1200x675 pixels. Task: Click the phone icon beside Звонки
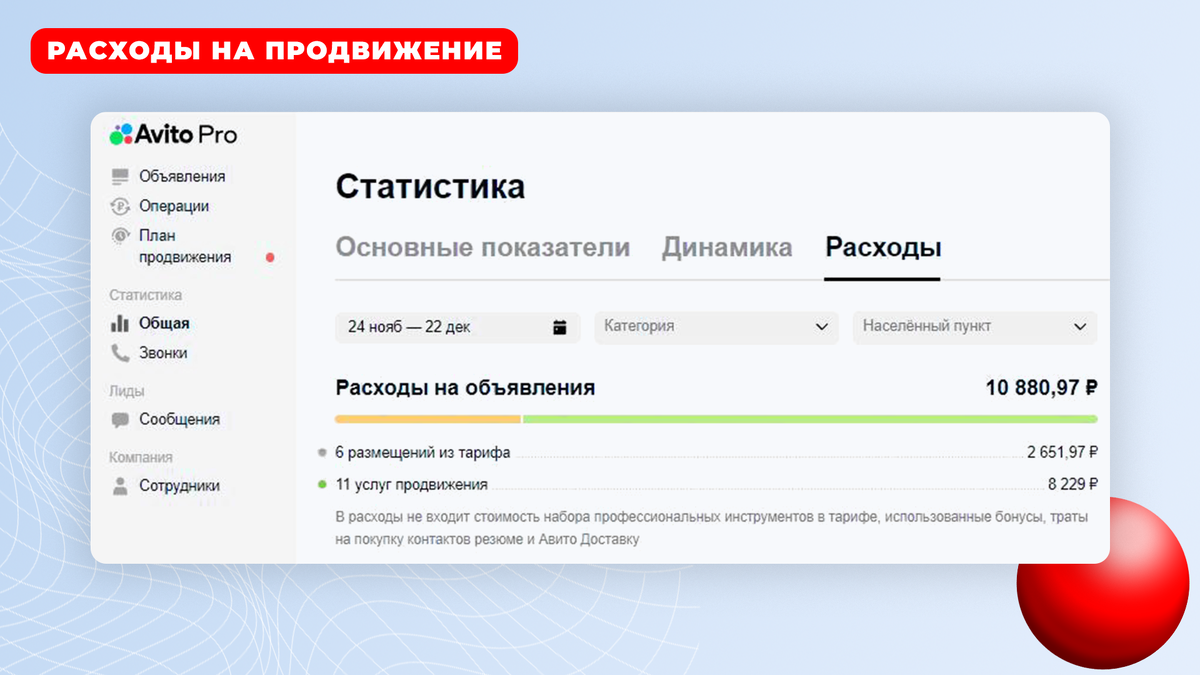point(120,353)
